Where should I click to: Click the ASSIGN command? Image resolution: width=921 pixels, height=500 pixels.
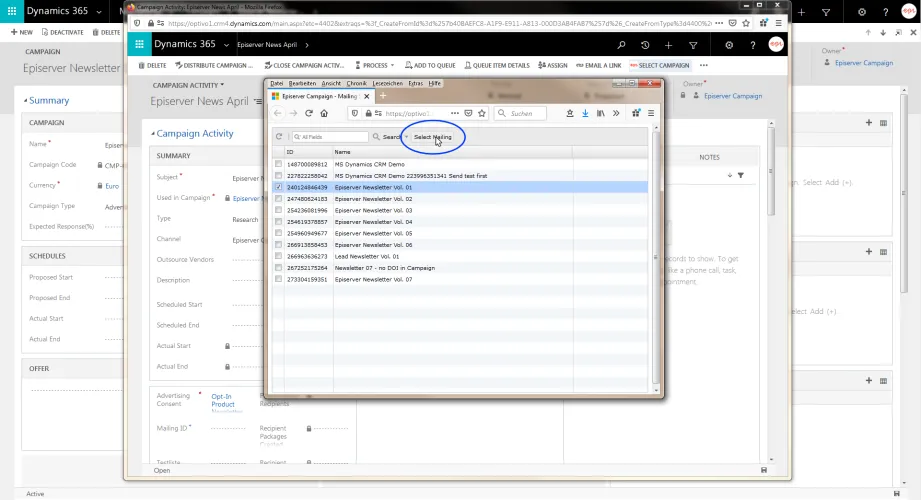[x=553, y=65]
